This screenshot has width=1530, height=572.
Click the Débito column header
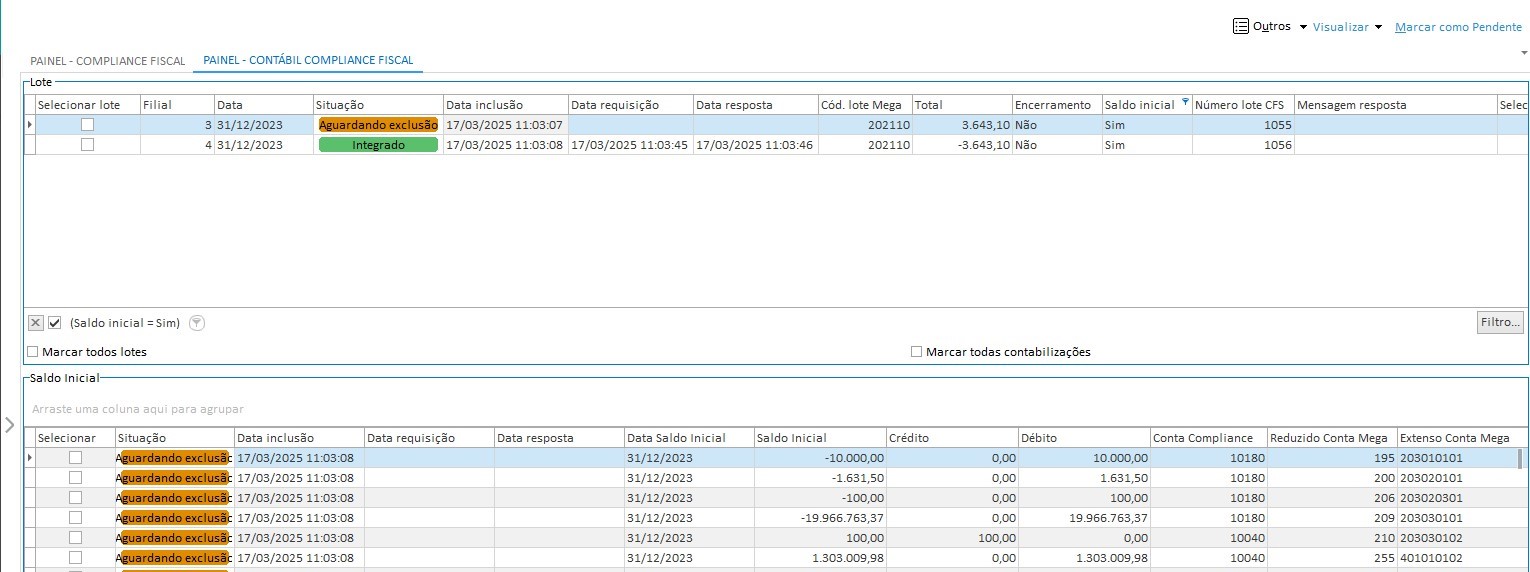(x=1084, y=438)
